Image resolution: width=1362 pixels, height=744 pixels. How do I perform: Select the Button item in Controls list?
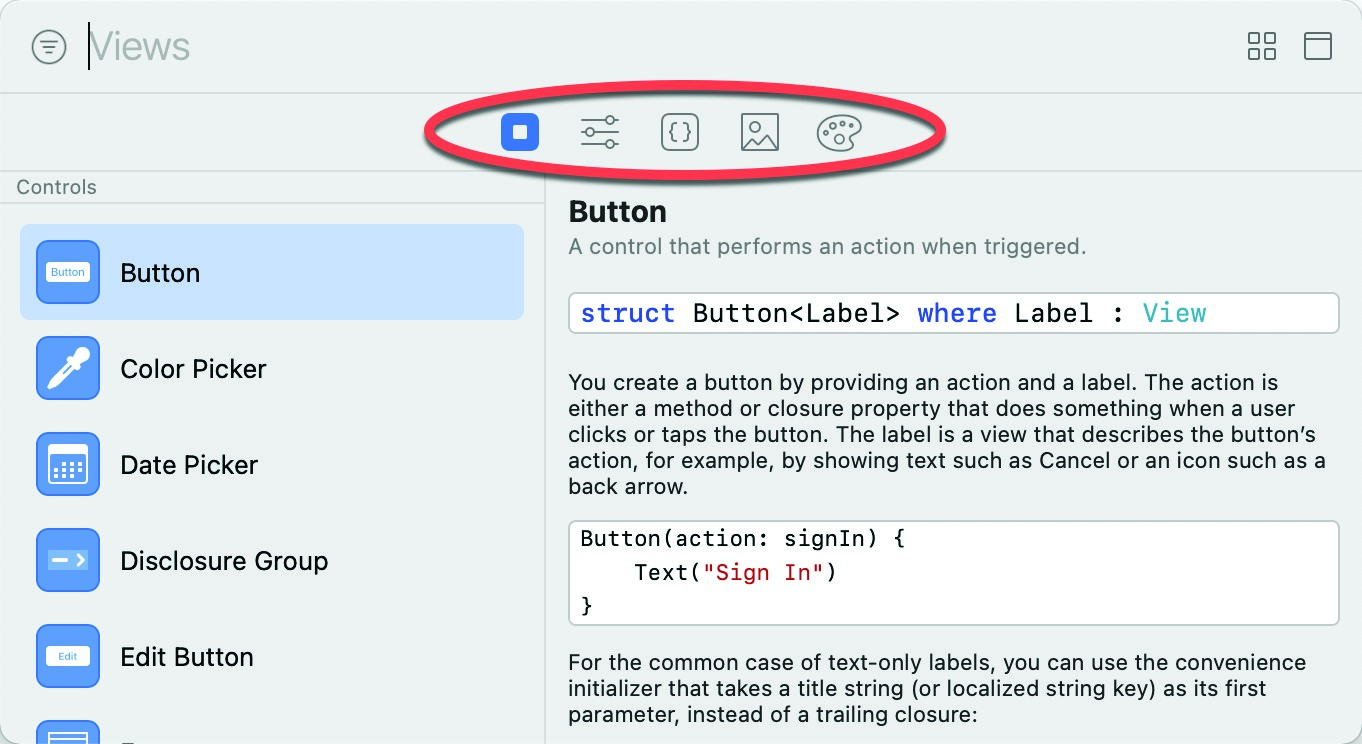272,272
